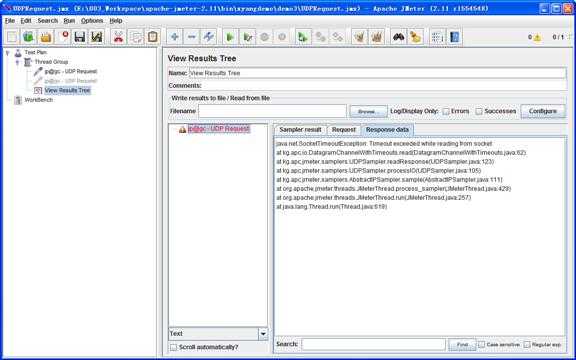Open the Run menu
576x360 pixels.
(69, 21)
